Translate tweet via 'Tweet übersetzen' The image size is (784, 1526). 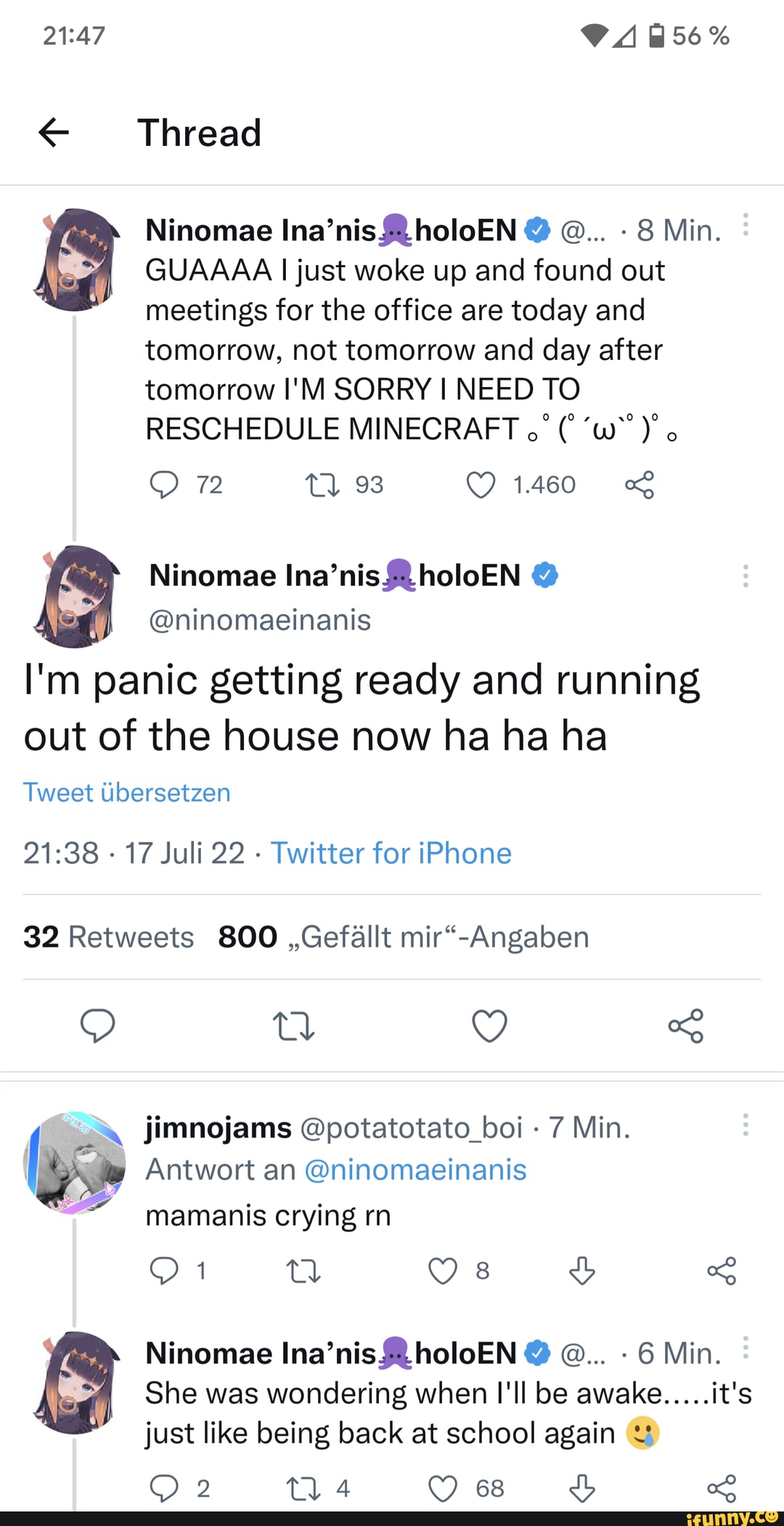coord(127,792)
